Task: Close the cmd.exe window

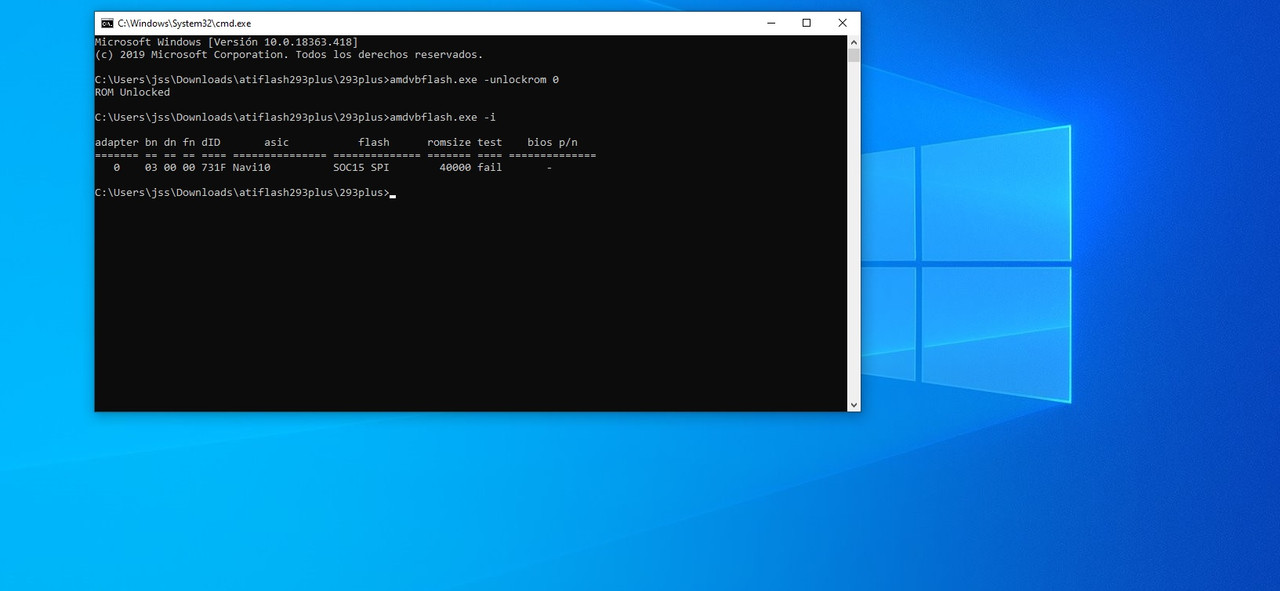Action: pyautogui.click(x=842, y=23)
